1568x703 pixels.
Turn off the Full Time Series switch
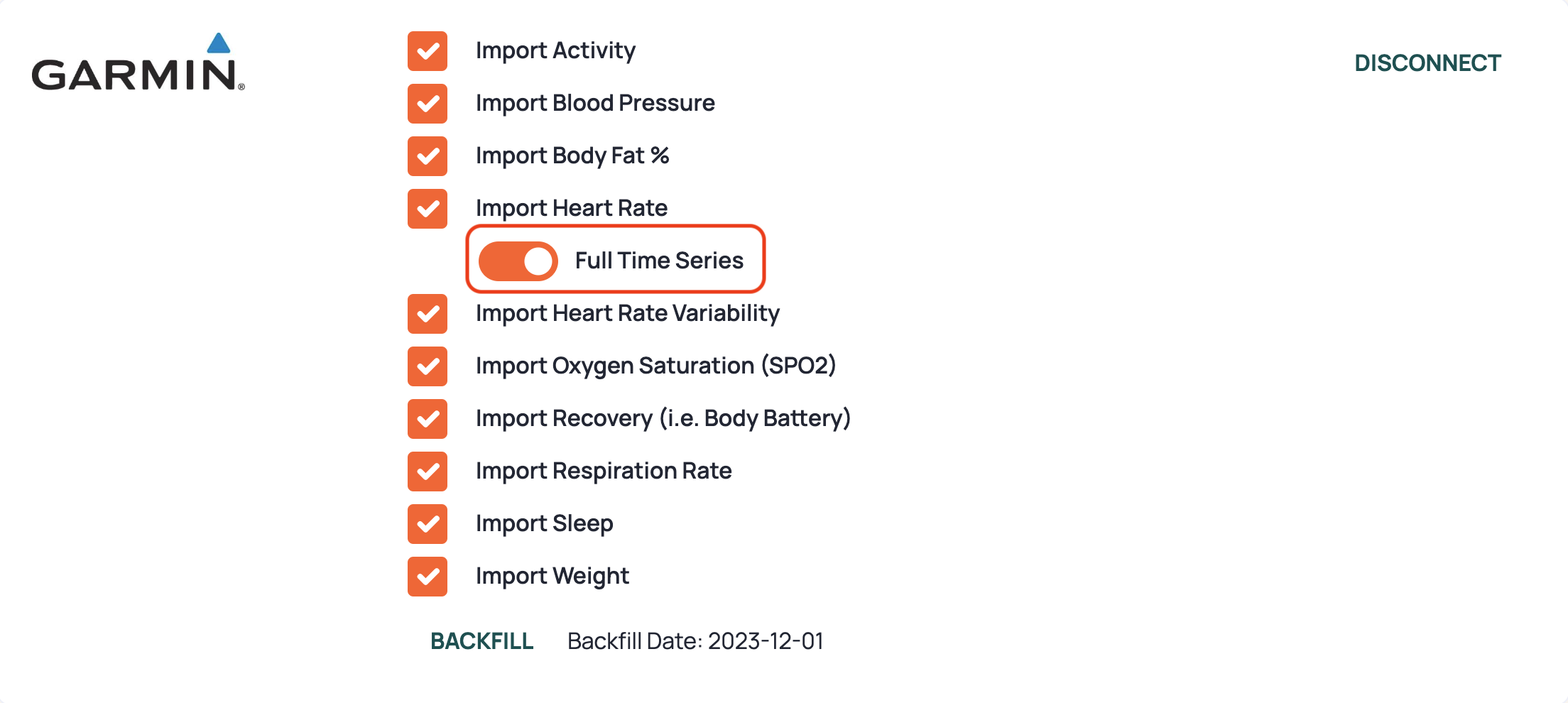[518, 261]
